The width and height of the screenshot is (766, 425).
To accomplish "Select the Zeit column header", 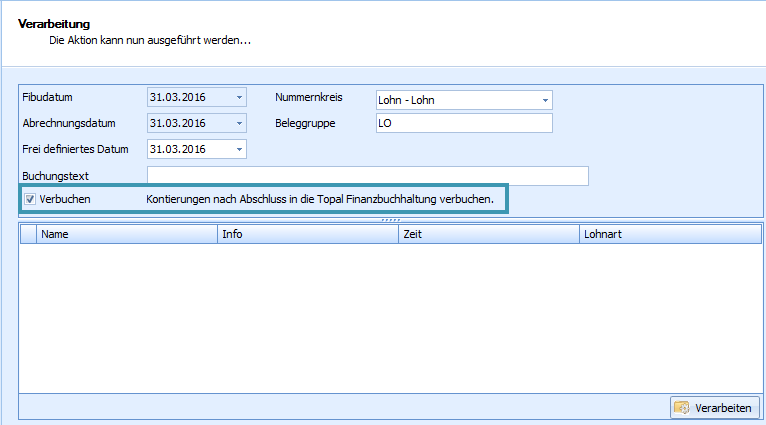I will 487,234.
